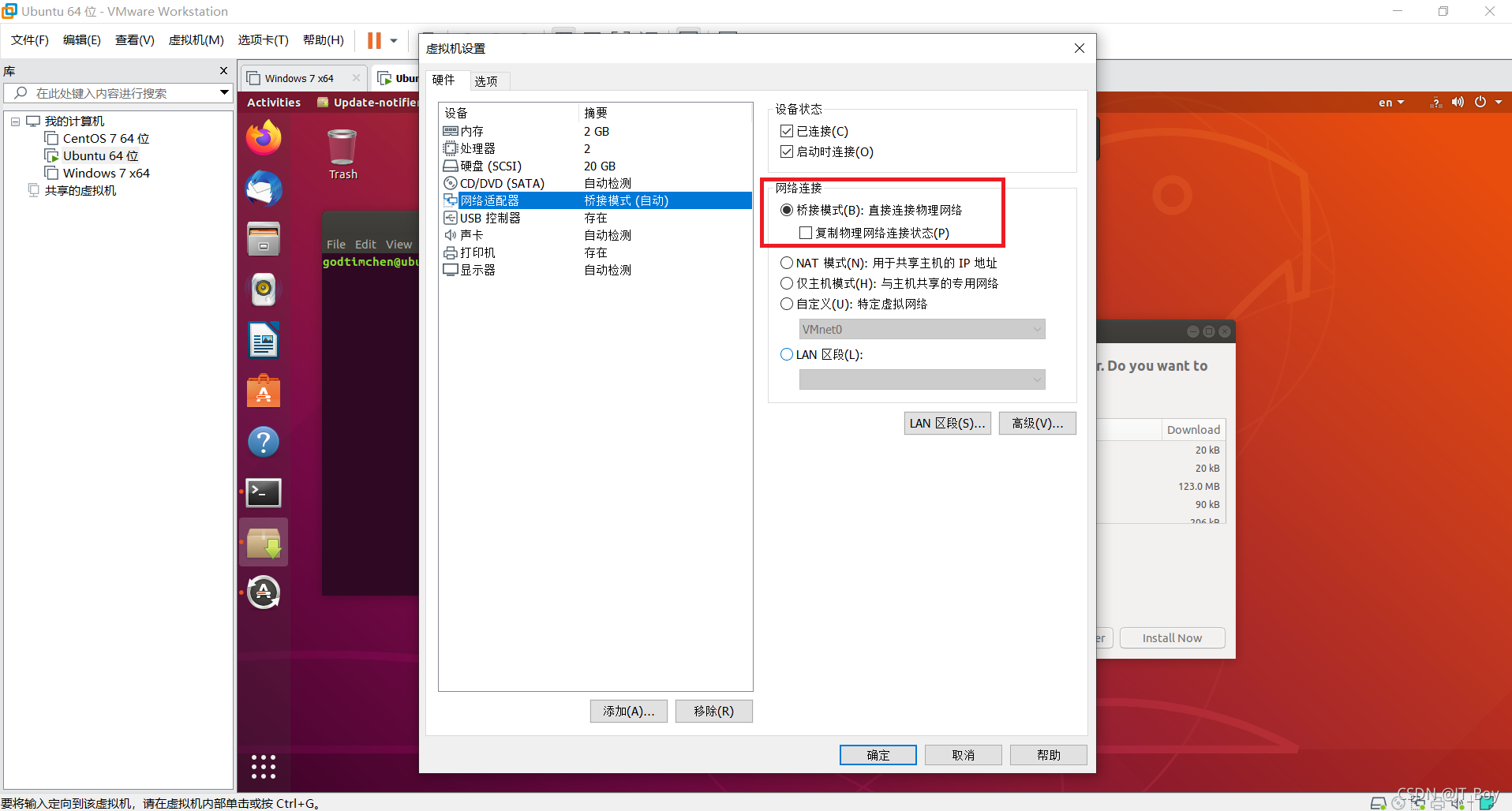Screen dimensions: 1512x811
Task: Click Activities in the Ubuntu top bar
Action: (274, 103)
